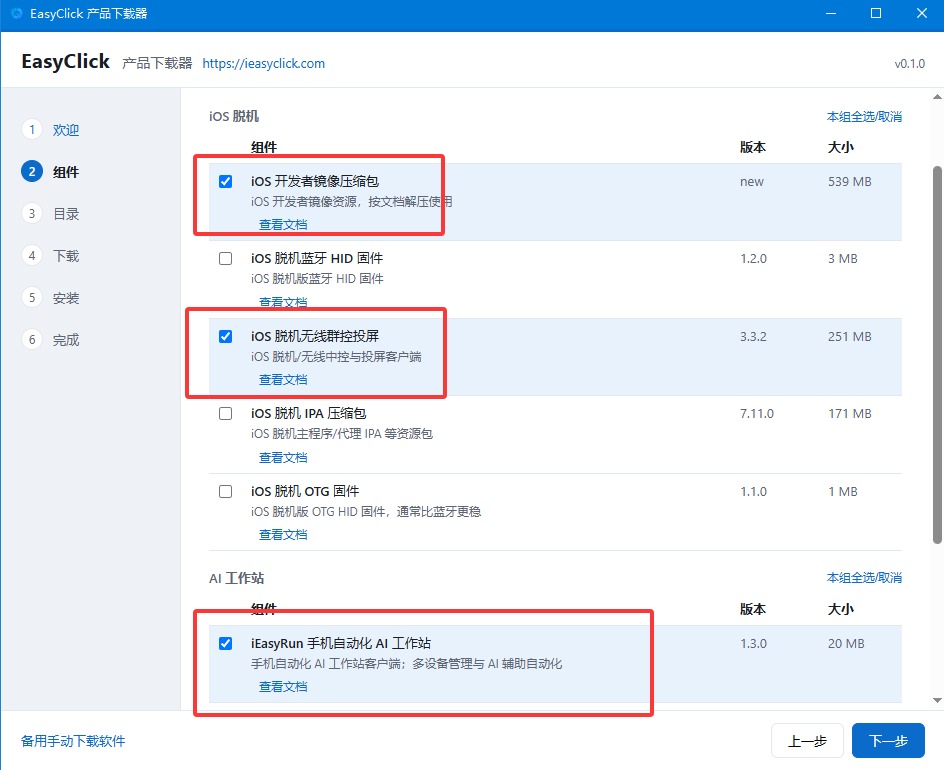Open 查看文档 for iOS 脱机无线群控投屏
Image resolution: width=944 pixels, height=770 pixels.
pyautogui.click(x=283, y=379)
